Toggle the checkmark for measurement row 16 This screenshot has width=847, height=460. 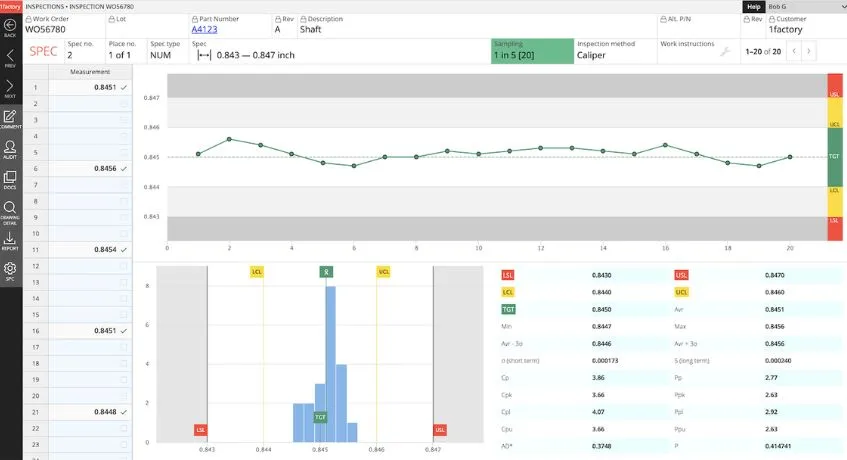click(x=124, y=330)
